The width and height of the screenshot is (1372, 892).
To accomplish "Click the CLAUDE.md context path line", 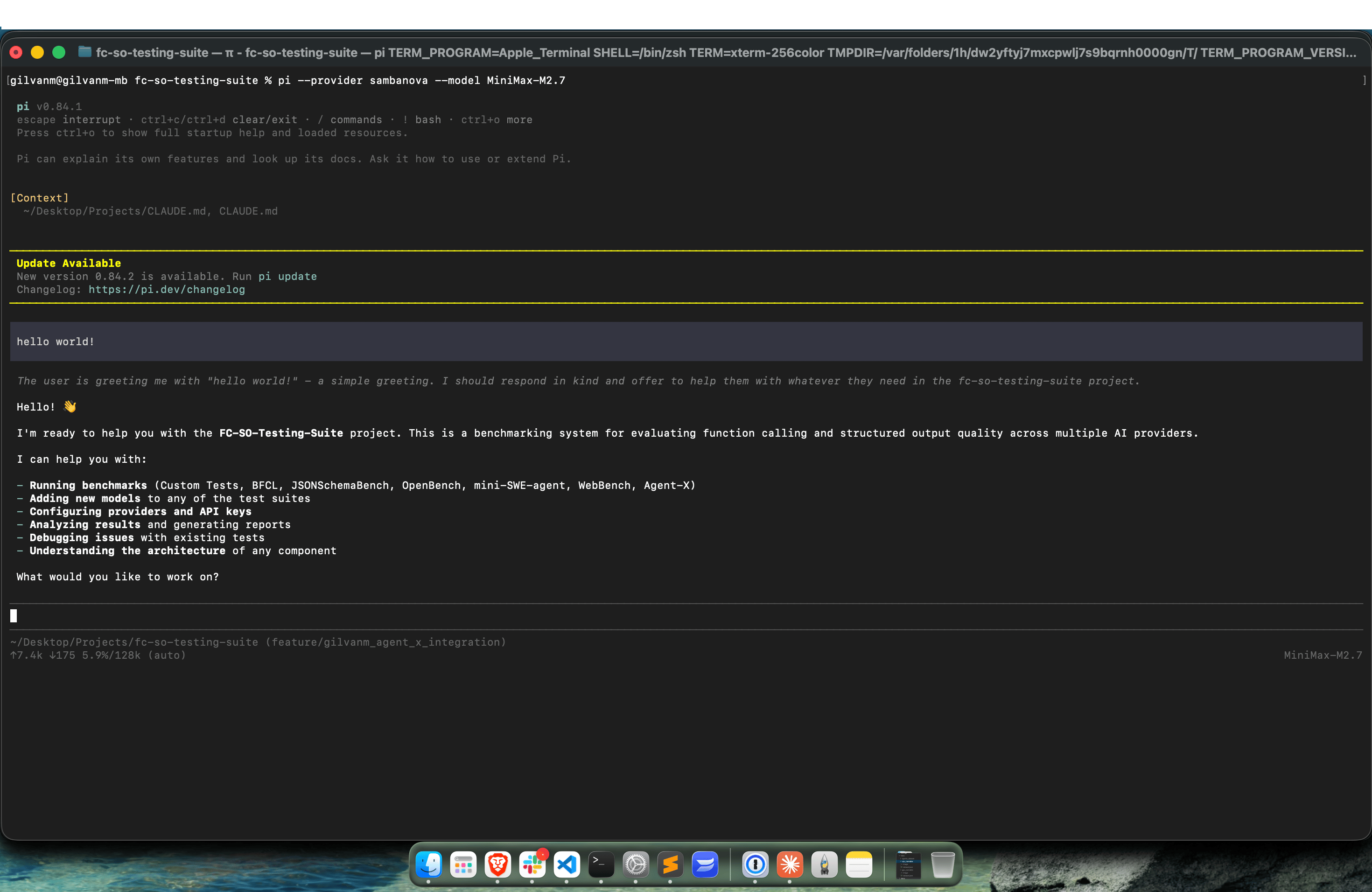I will click(x=150, y=211).
